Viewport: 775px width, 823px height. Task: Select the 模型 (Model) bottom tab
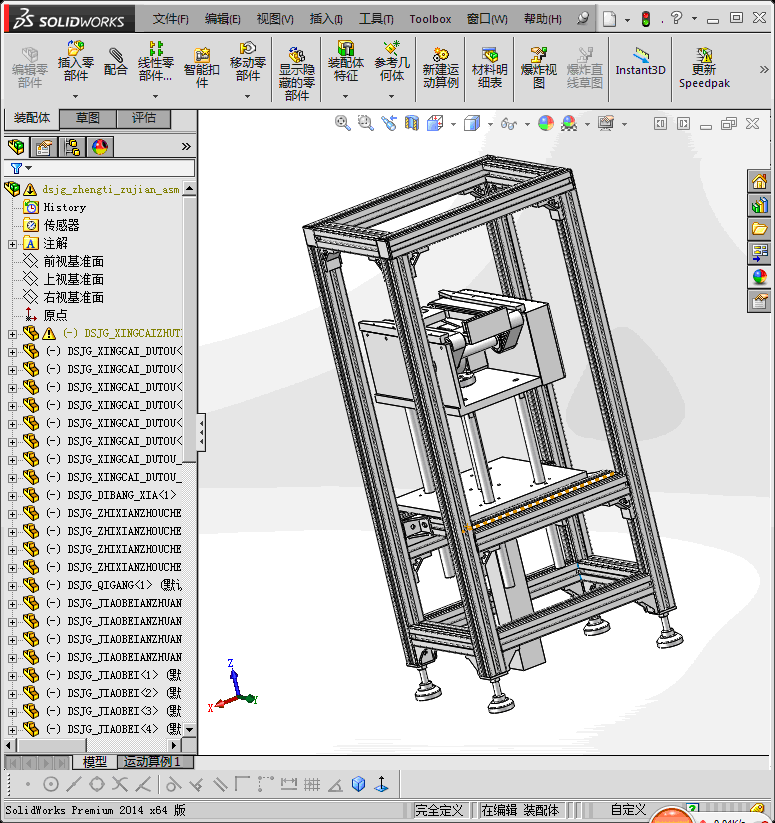click(94, 762)
